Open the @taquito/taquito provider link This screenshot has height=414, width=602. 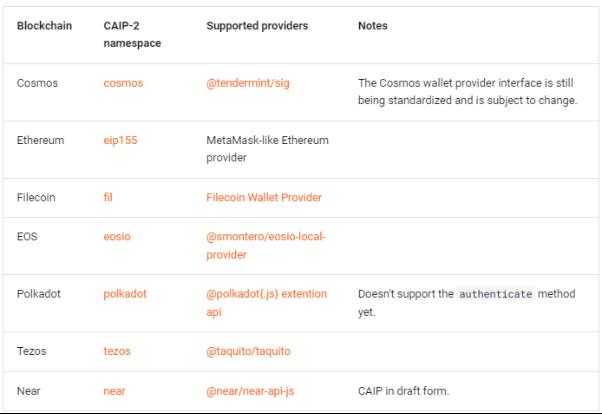tap(248, 352)
